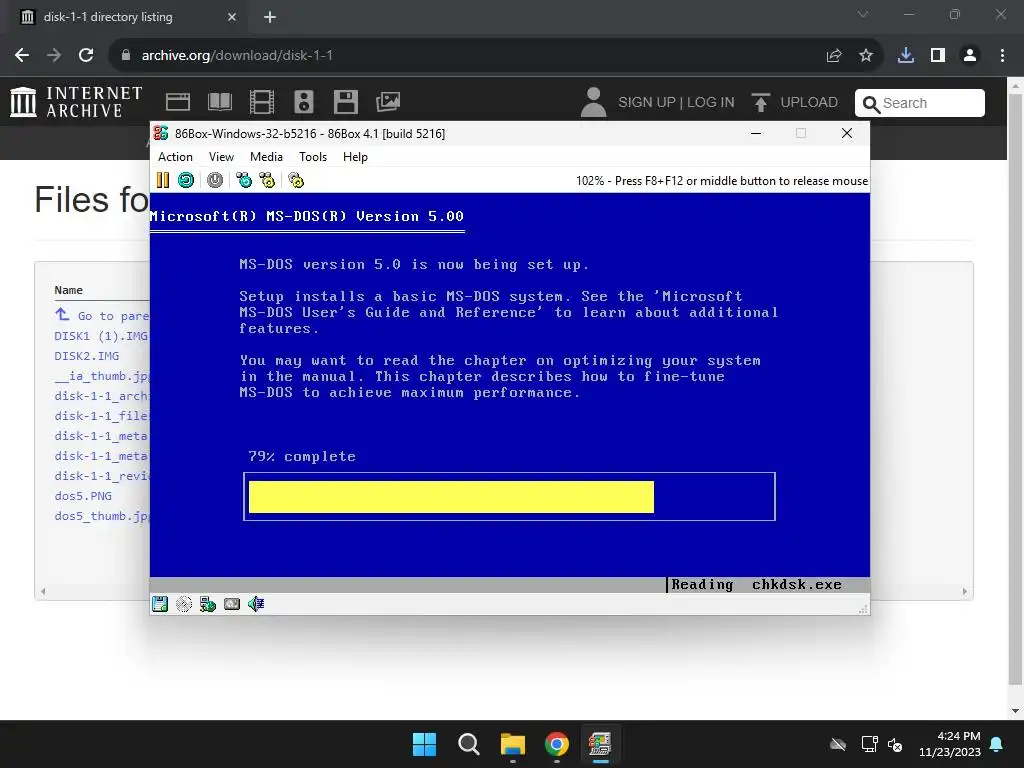Open Internet Archive software floppy icon
1024x768 pixels.
pyautogui.click(x=345, y=102)
